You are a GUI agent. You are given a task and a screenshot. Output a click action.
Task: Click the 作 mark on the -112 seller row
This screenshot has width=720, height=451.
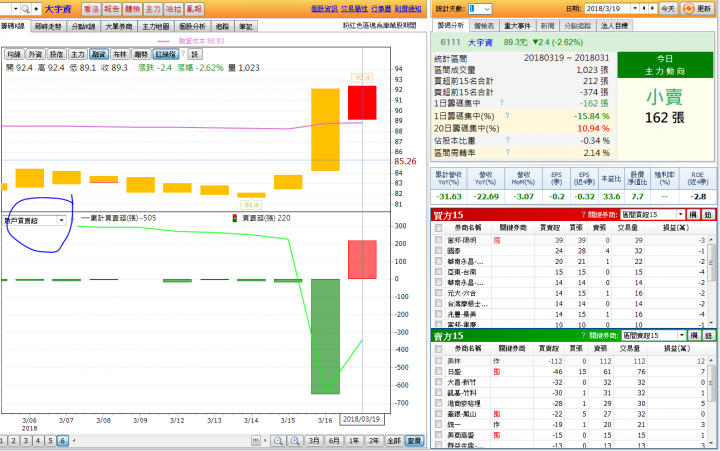click(x=496, y=361)
